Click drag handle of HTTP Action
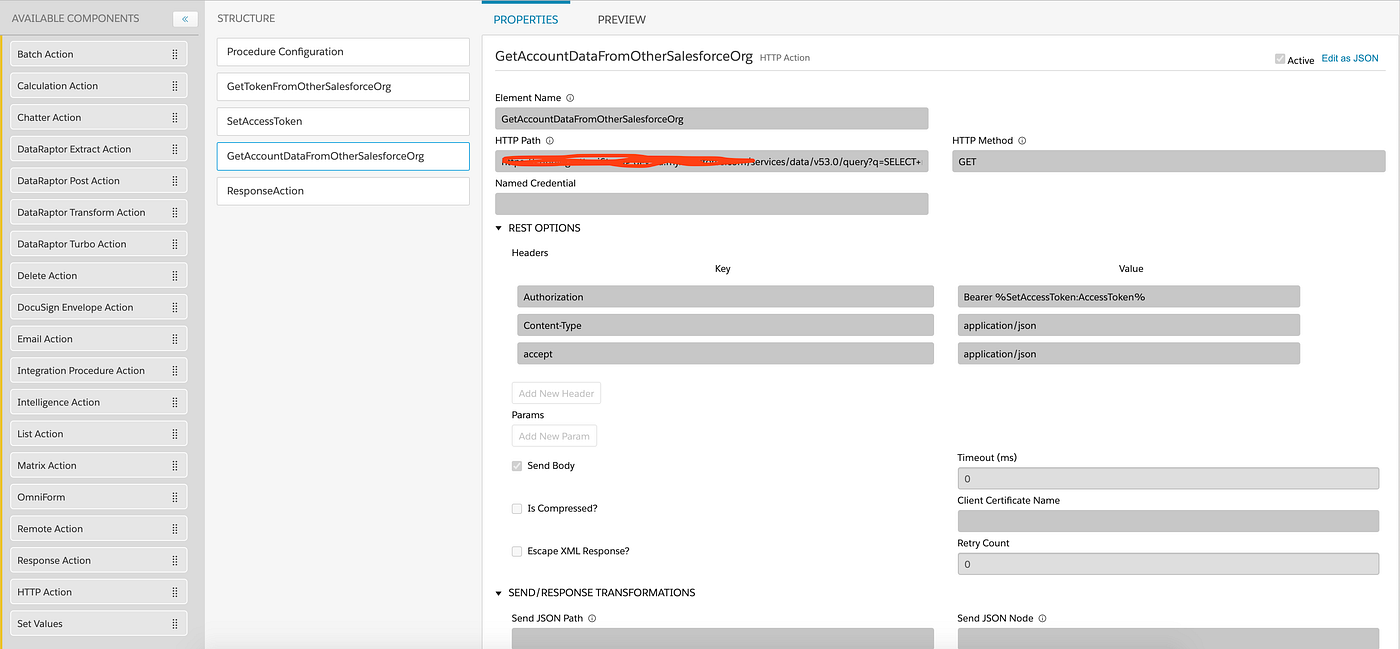 click(x=174, y=592)
